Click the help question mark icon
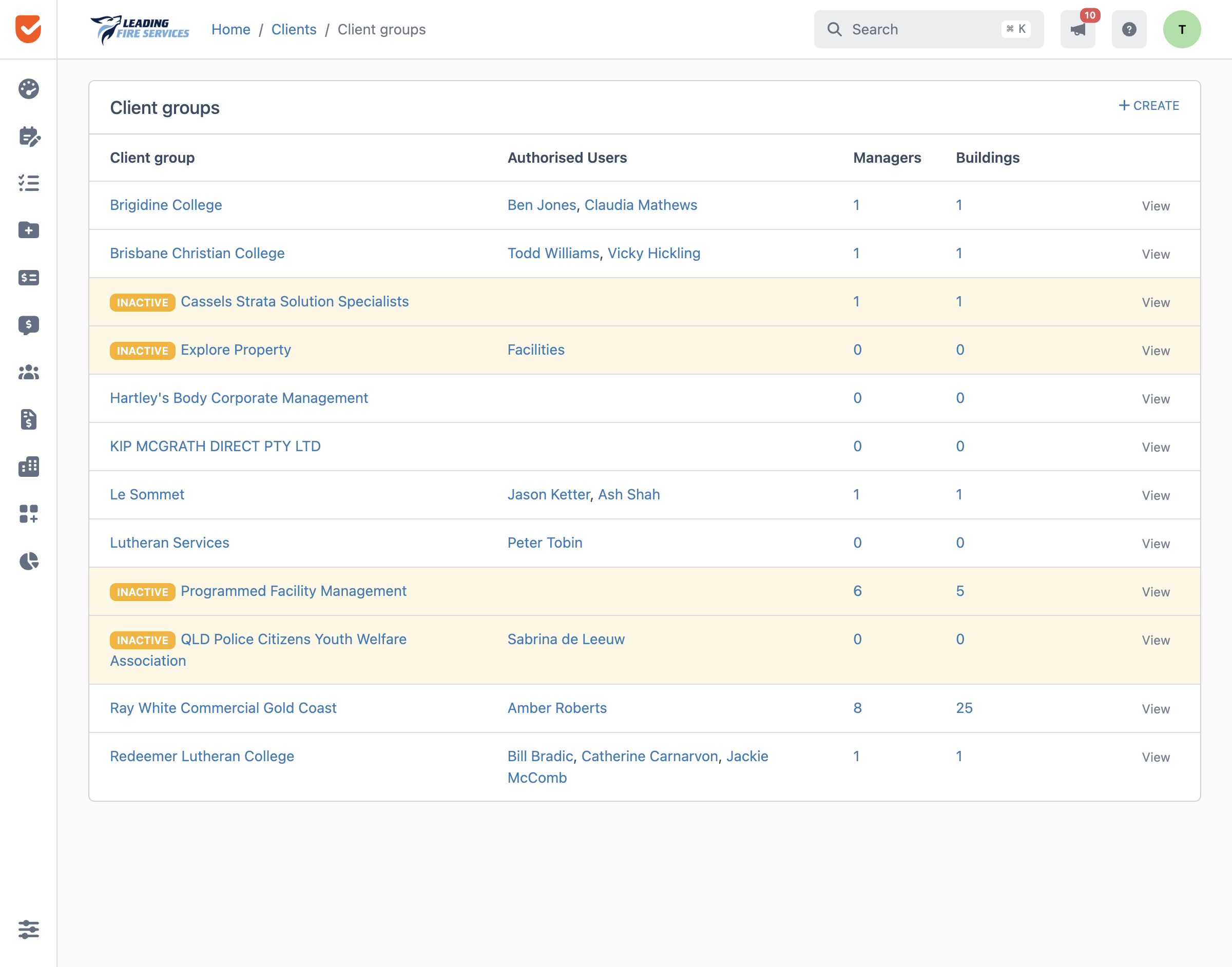This screenshot has height=967, width=1232. pyautogui.click(x=1129, y=29)
